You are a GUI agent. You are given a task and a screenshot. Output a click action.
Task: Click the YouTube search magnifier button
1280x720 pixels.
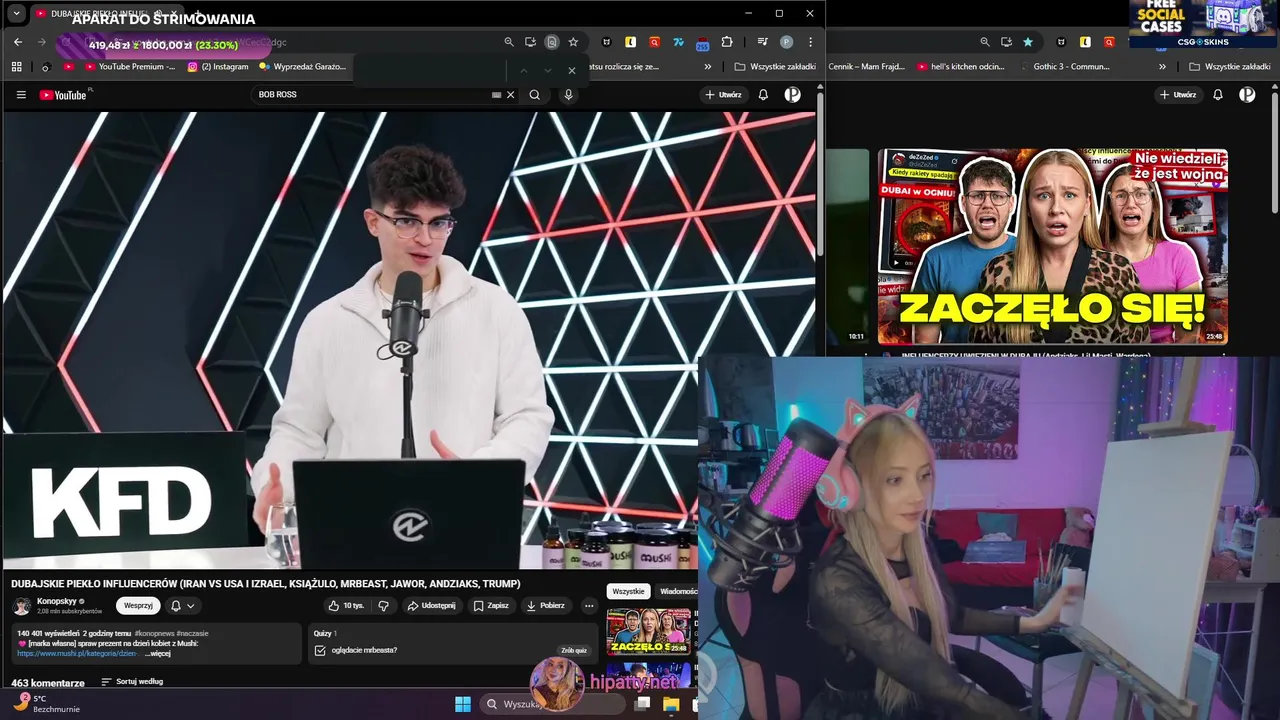click(534, 95)
